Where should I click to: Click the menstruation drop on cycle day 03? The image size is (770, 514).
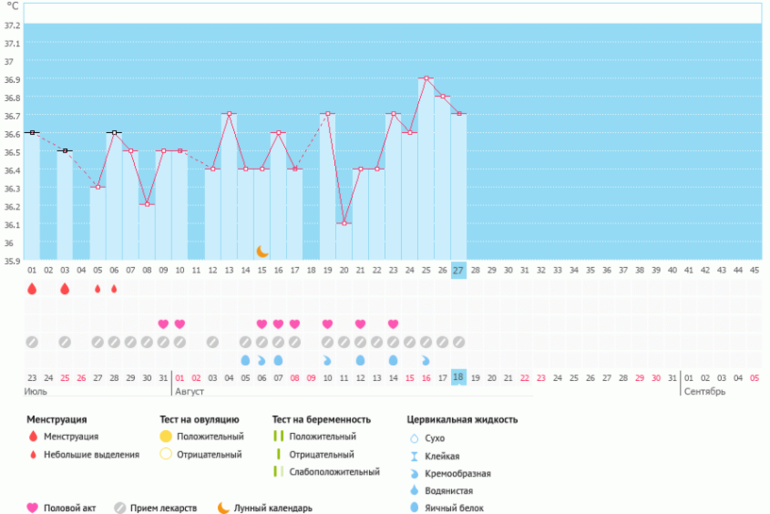click(65, 289)
